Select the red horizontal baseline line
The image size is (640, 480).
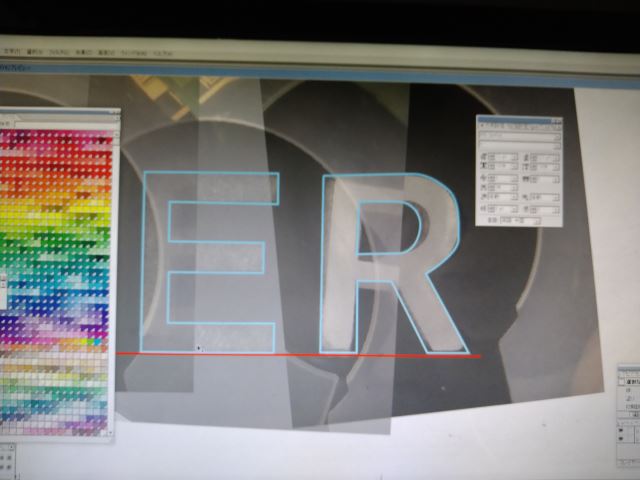[300, 355]
